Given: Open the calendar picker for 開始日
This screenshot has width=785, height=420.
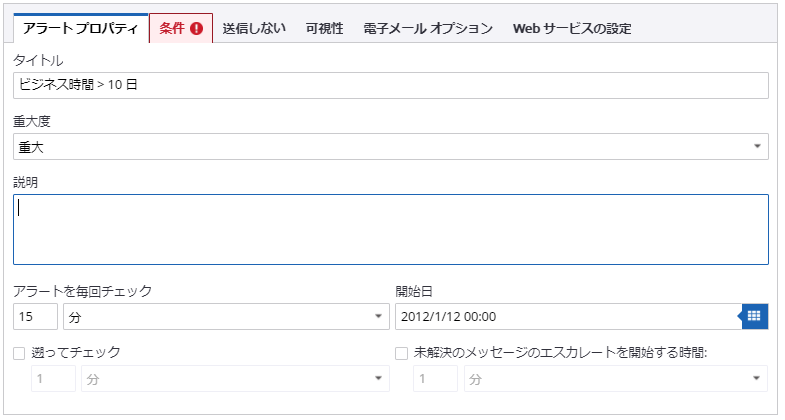Looking at the screenshot, I should pos(754,316).
